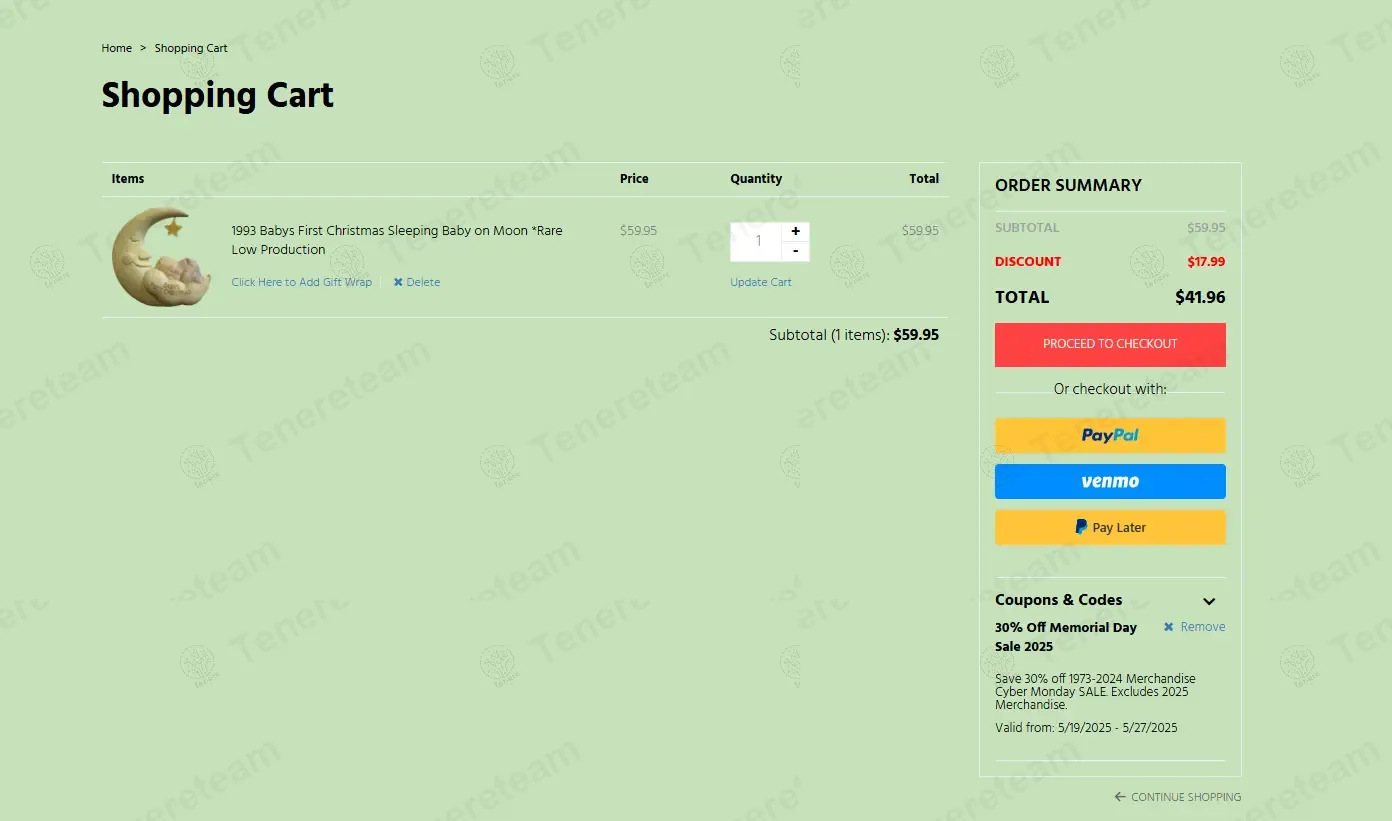Increase quantity with the plus button
The image size is (1392, 821).
[x=796, y=231]
